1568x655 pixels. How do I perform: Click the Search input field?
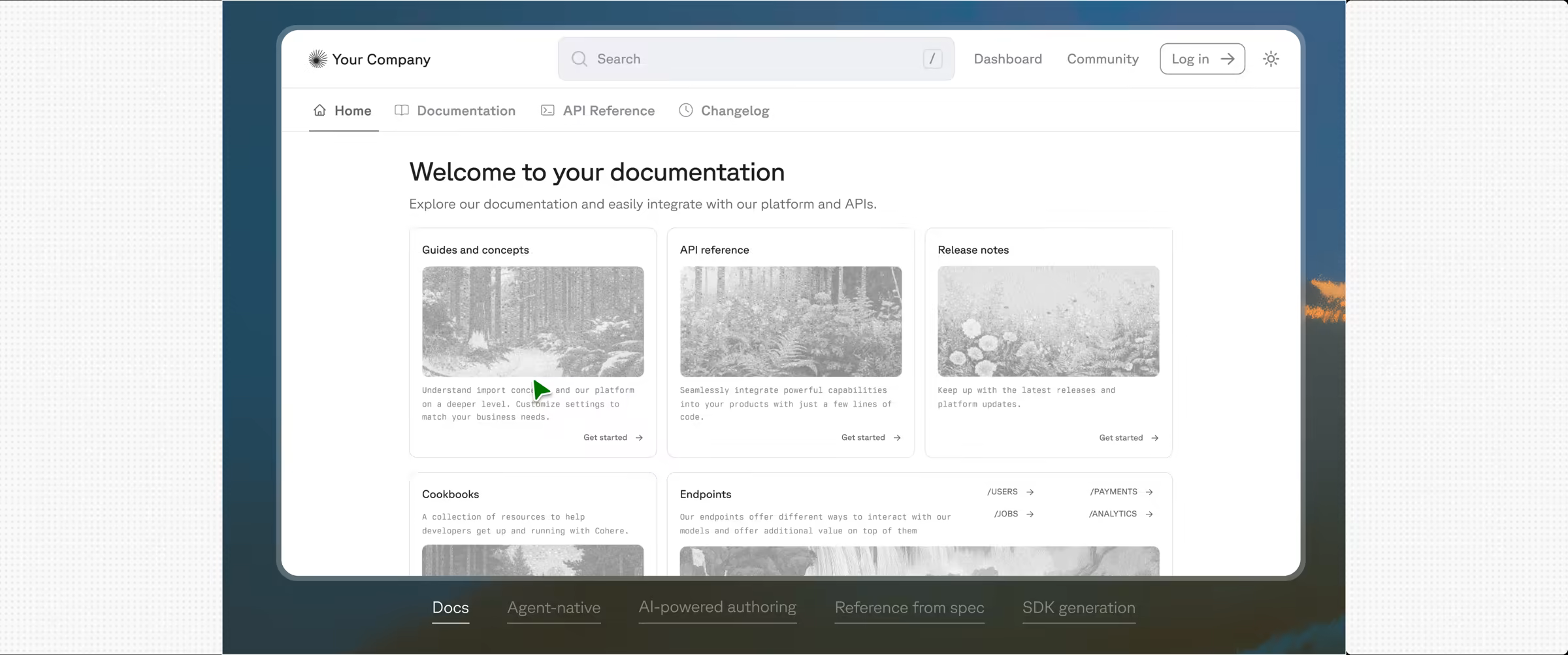pyautogui.click(x=756, y=59)
